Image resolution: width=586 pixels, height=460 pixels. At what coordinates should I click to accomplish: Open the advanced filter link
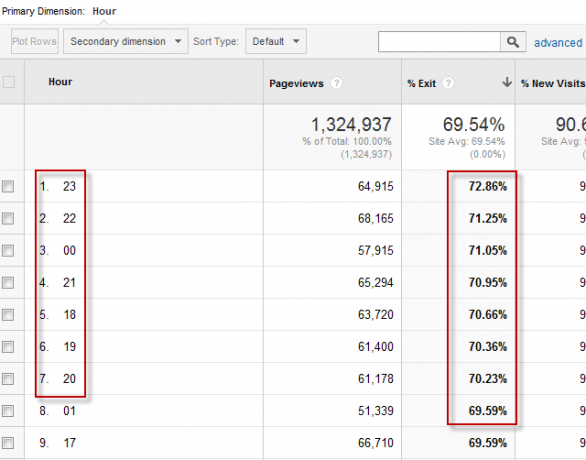pyautogui.click(x=558, y=43)
